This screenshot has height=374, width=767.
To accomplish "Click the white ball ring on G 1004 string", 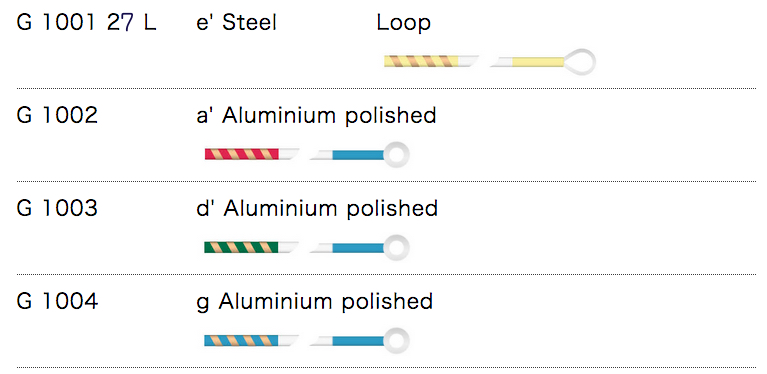I will click(x=396, y=340).
